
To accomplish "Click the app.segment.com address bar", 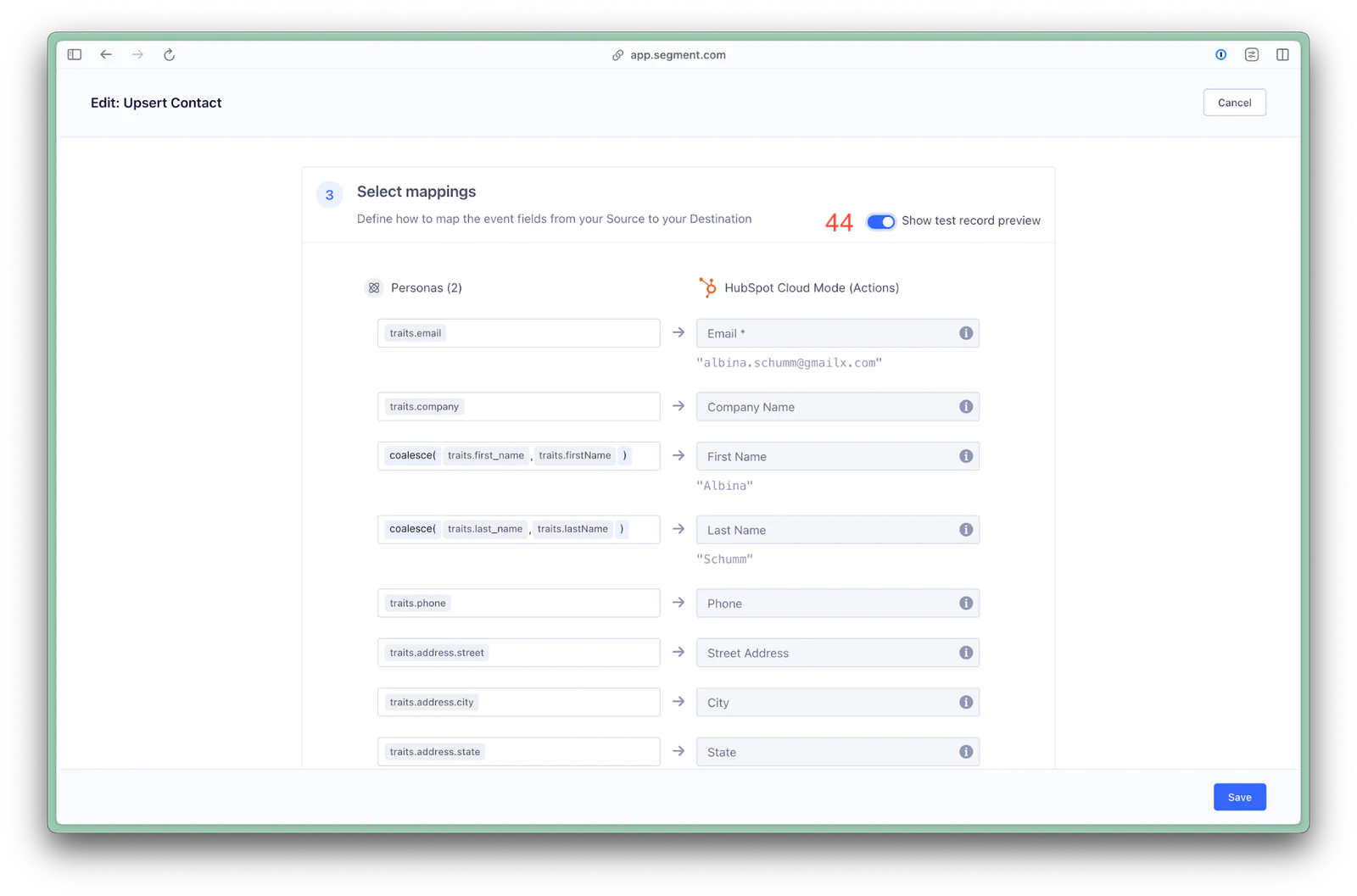I will tap(678, 55).
